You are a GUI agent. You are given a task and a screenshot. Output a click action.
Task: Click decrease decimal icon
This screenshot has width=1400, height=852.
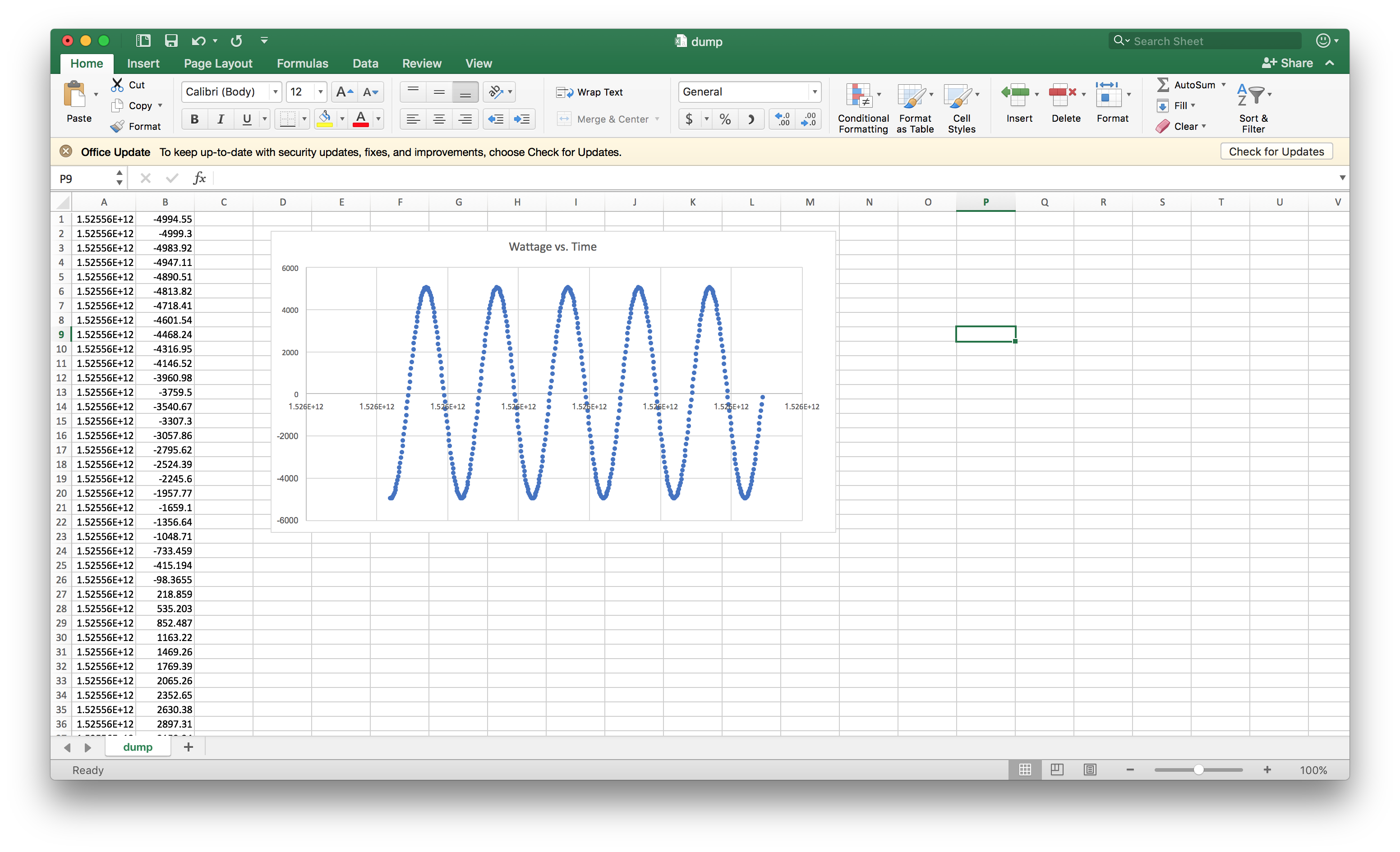[809, 119]
